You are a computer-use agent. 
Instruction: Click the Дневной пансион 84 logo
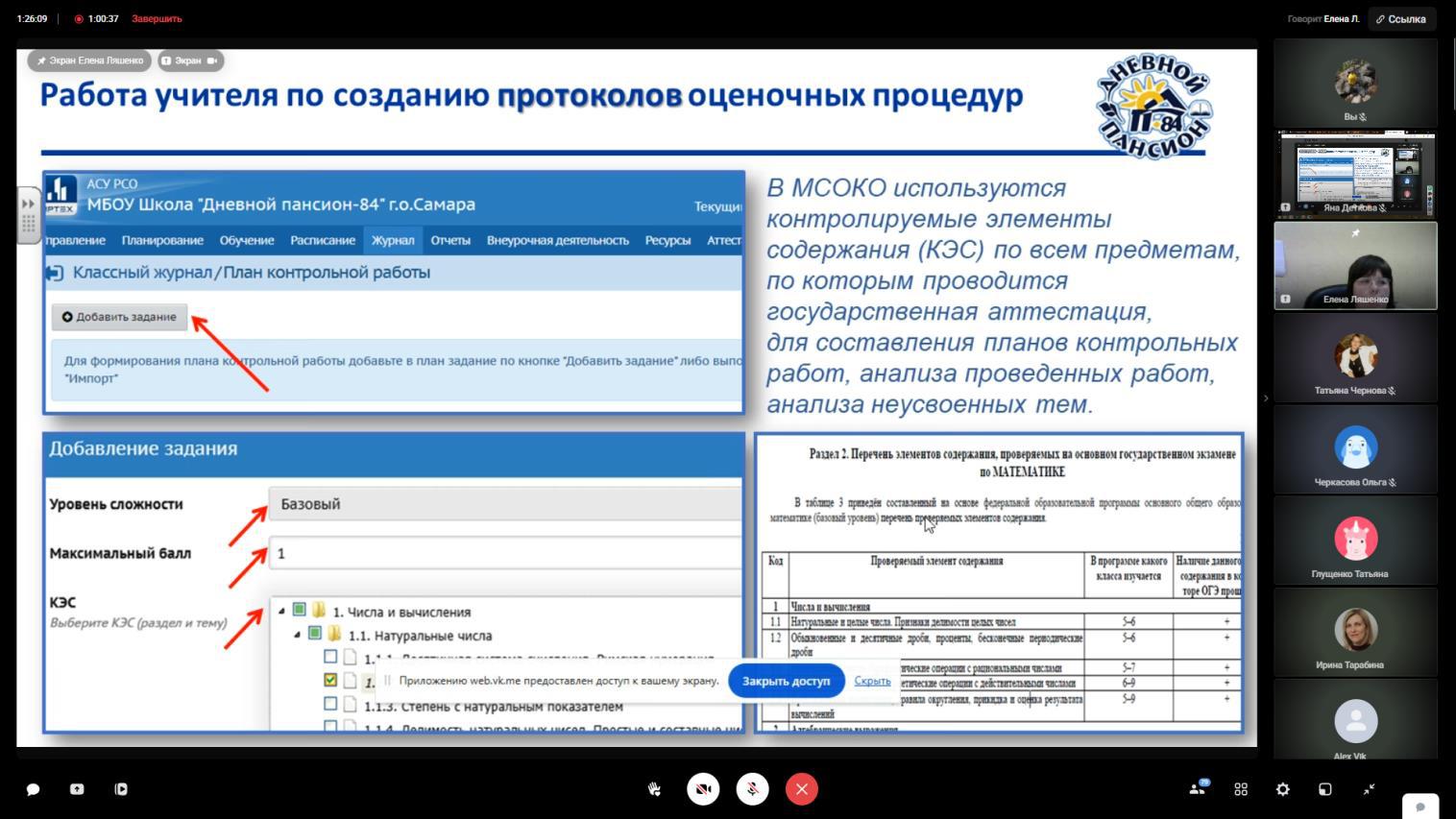(x=1153, y=105)
